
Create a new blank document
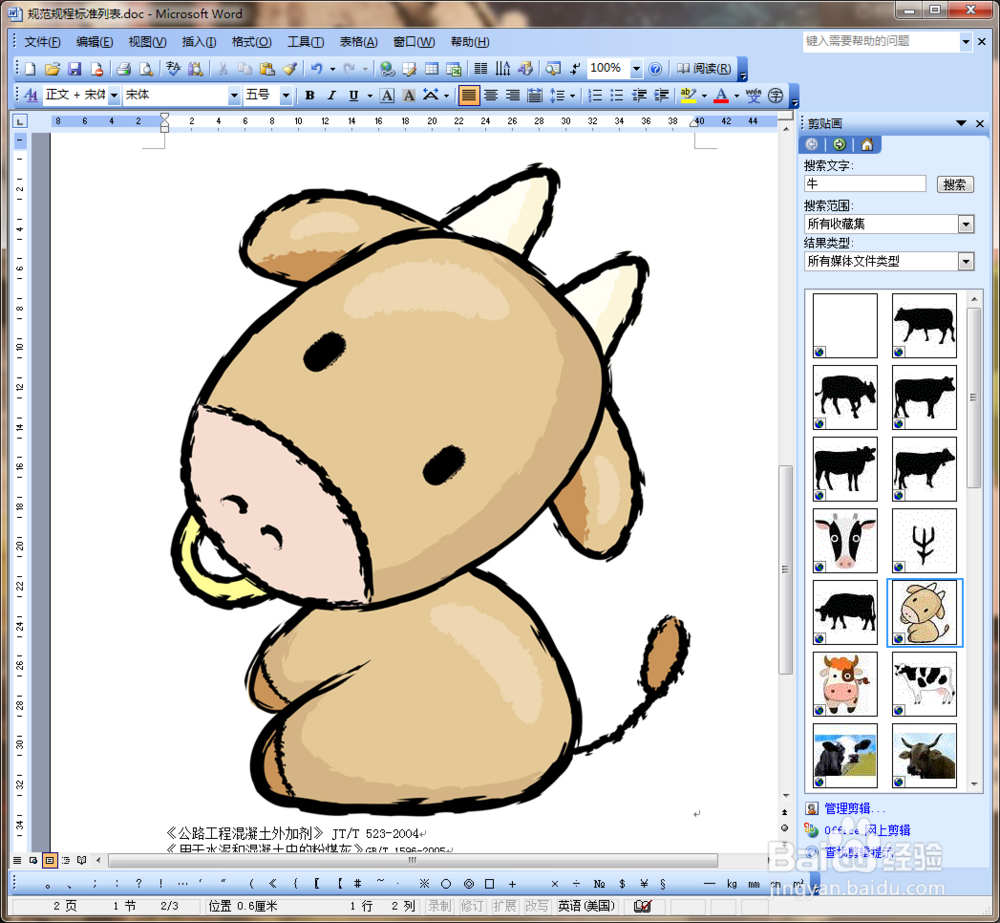(30, 68)
